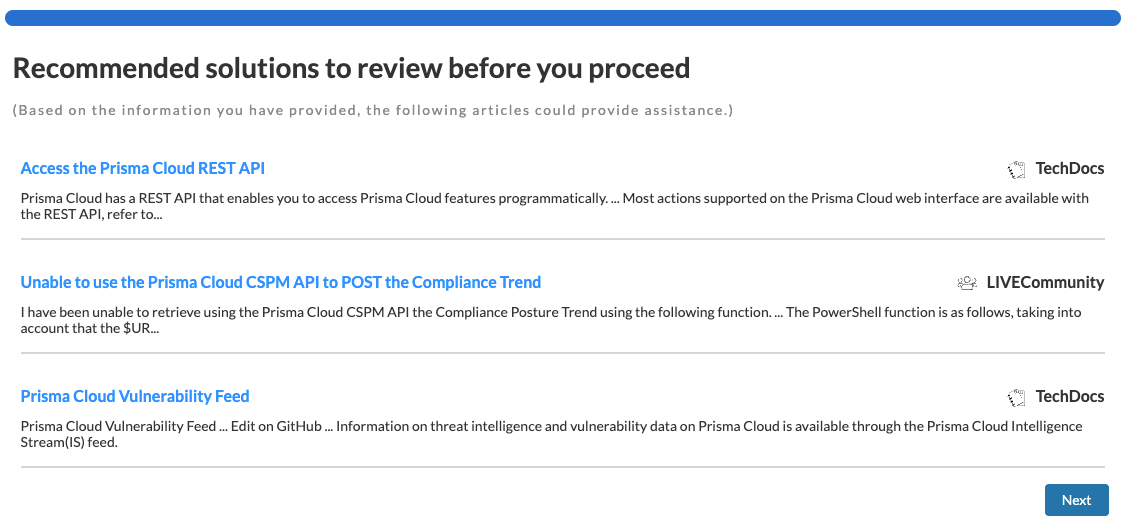This screenshot has height=530, width=1131.
Task: Click the Recommended solutions heading
Action: point(351,68)
